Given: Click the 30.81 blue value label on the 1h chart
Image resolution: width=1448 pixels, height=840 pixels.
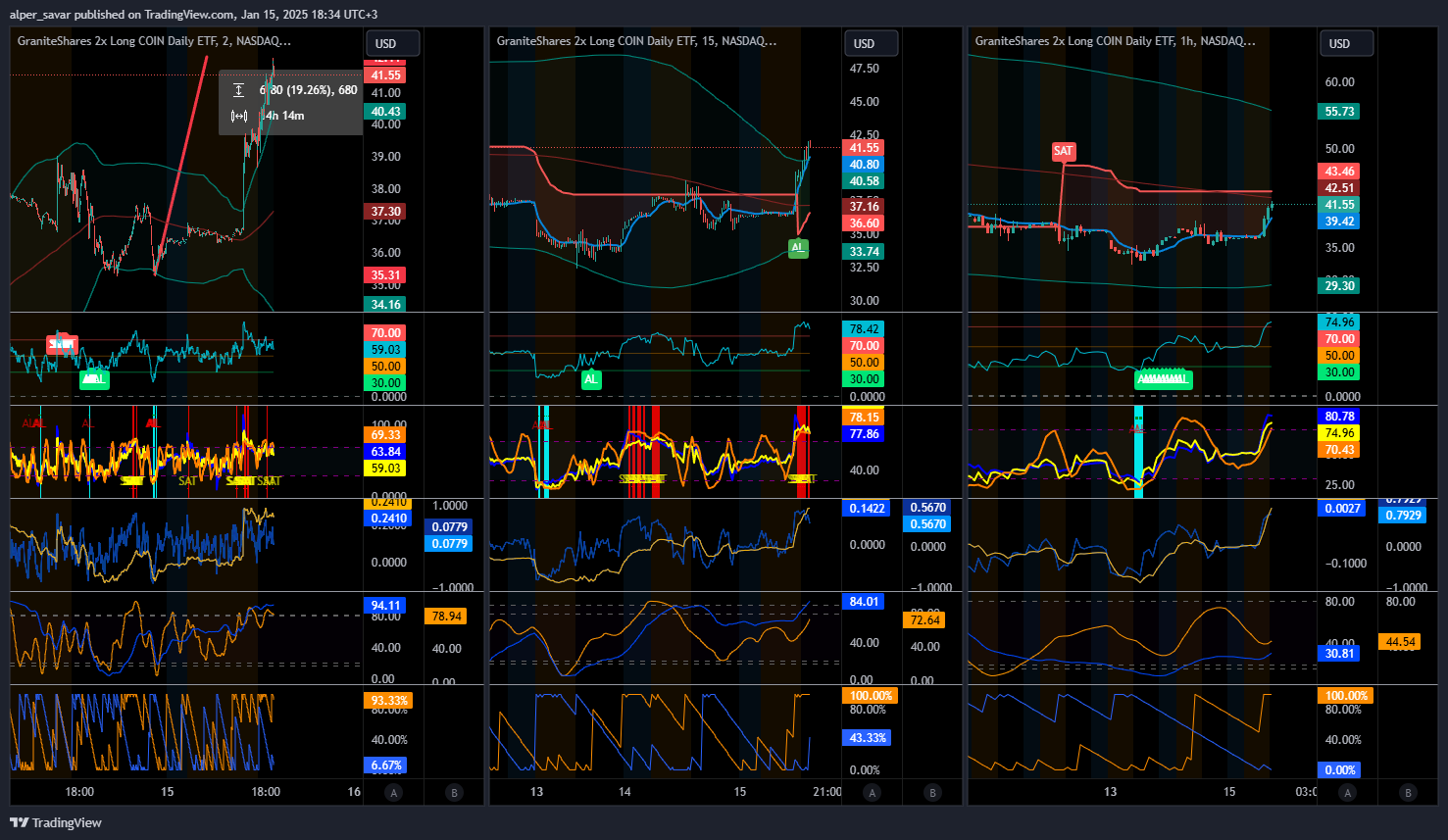Looking at the screenshot, I should pos(1339,654).
